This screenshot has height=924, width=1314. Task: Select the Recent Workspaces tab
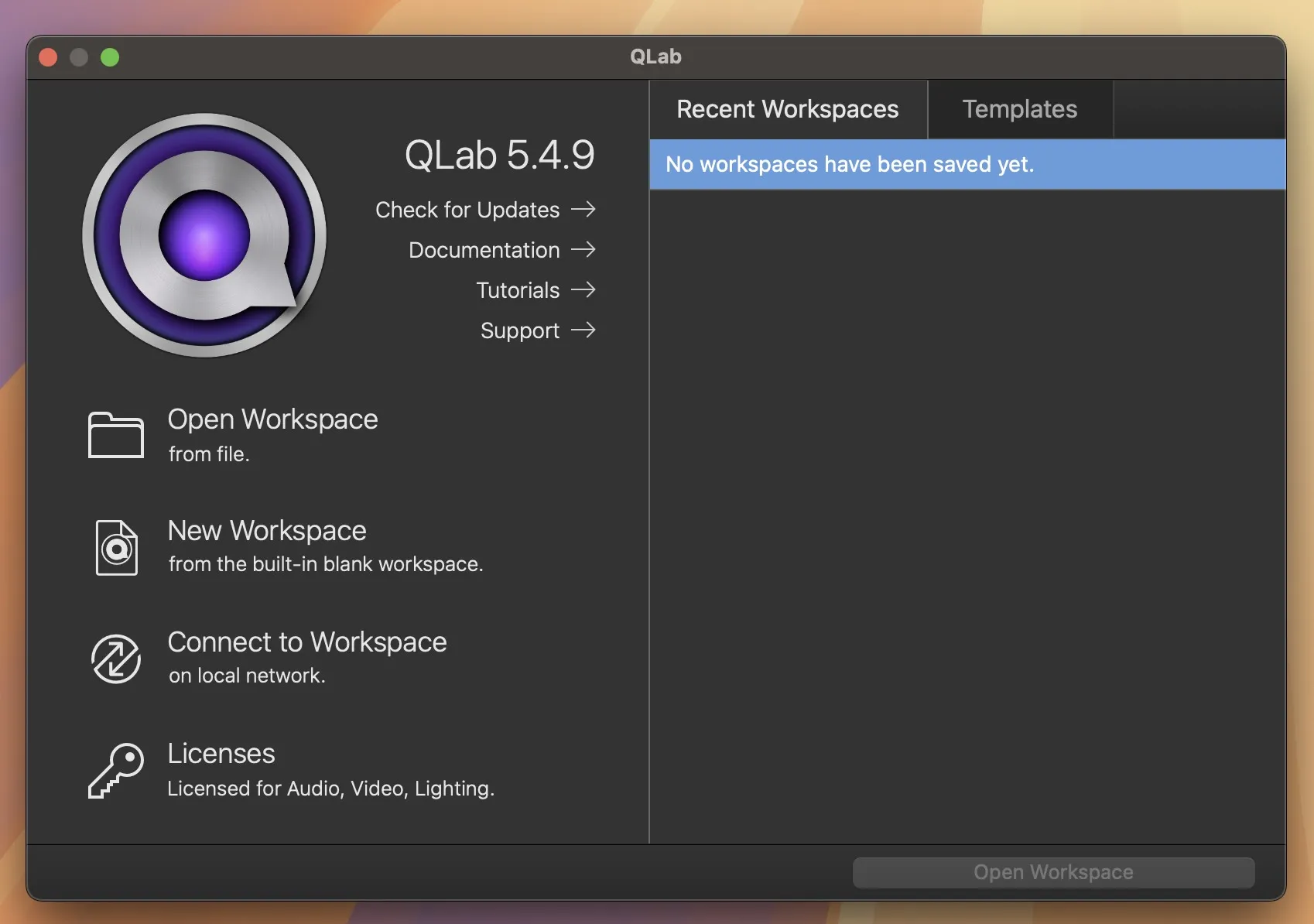point(788,109)
